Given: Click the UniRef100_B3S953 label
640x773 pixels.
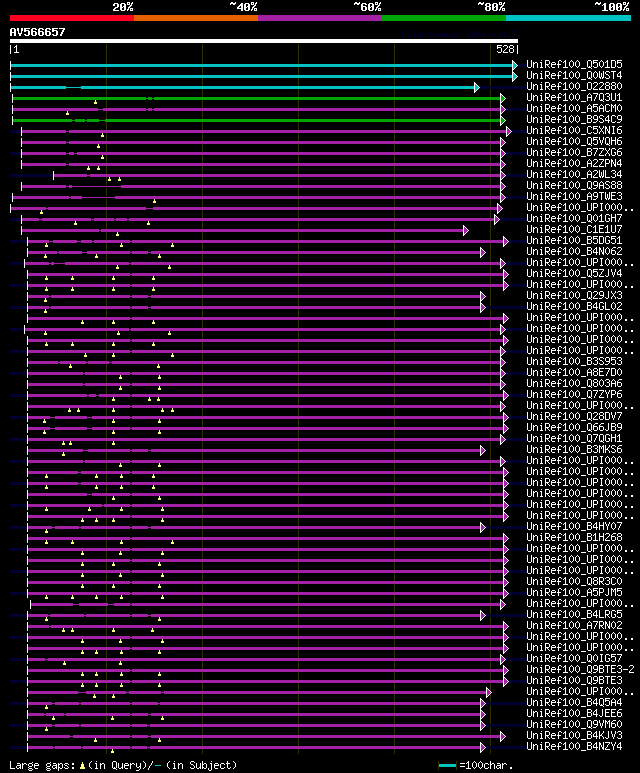Looking at the screenshot, I should tap(574, 361).
